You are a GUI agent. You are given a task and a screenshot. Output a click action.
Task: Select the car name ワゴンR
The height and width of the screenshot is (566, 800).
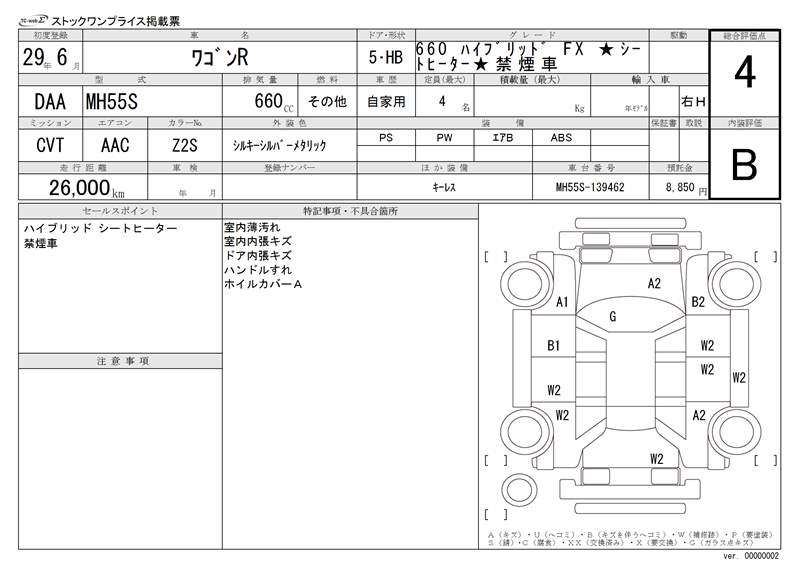(220, 57)
